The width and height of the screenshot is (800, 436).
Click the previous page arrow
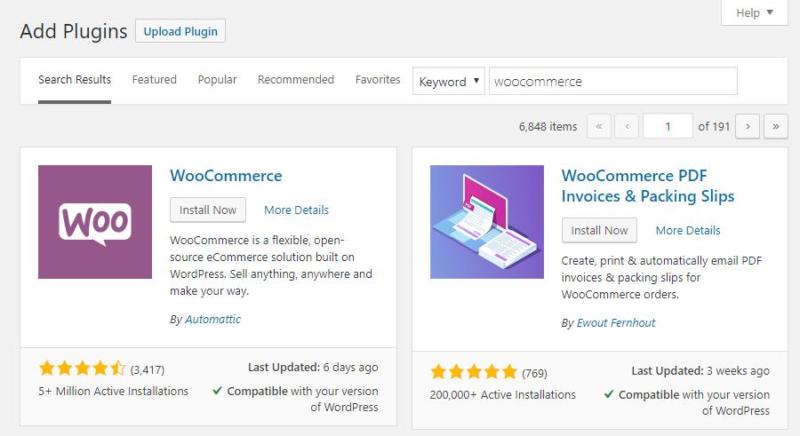pos(628,127)
